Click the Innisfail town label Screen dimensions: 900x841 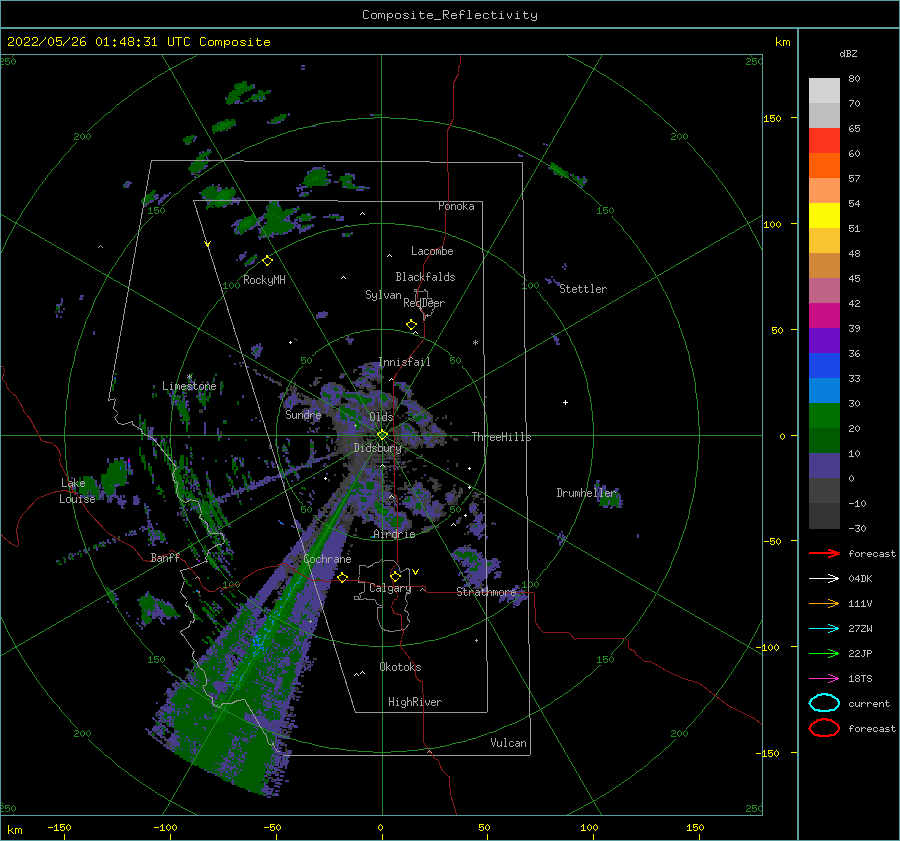pos(404,362)
